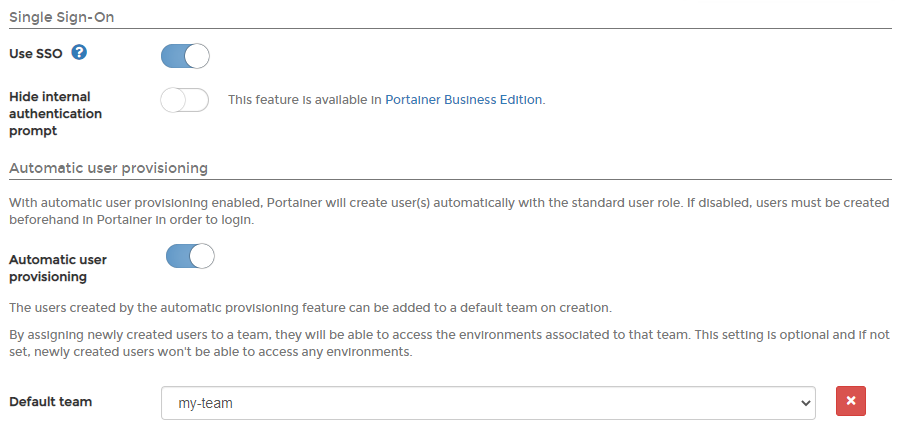Click the 'users created by the automatic provisioning' sentence
This screenshot has height=430, width=903.
(x=310, y=307)
